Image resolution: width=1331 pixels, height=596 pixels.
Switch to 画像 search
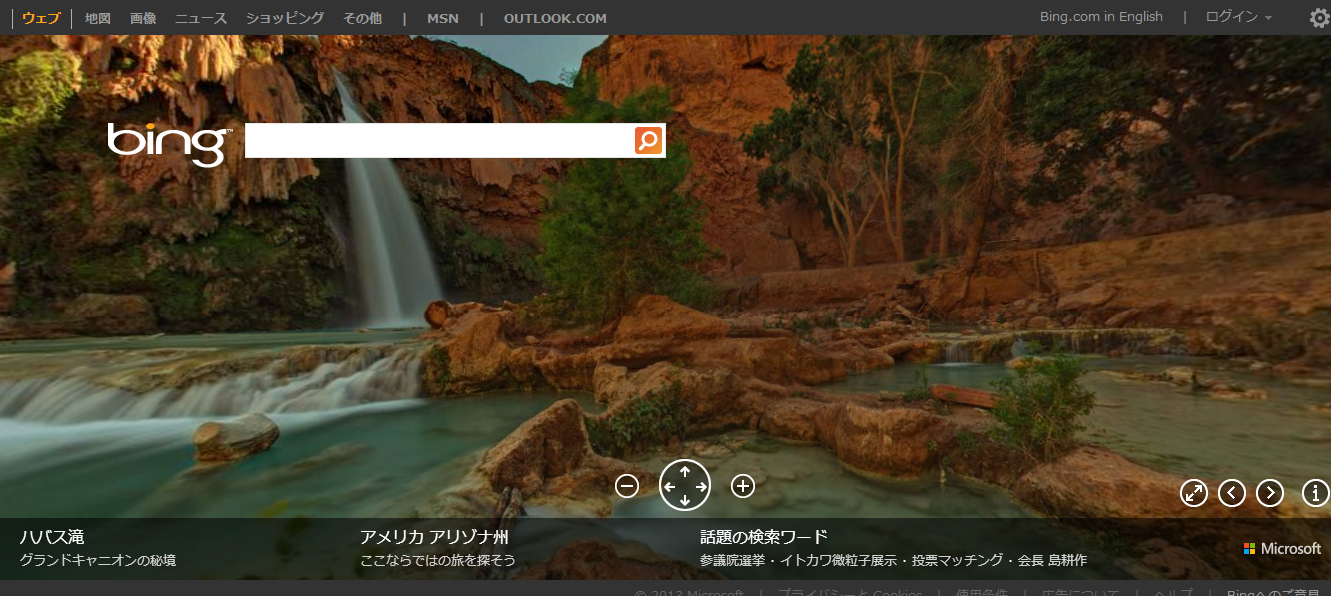(x=143, y=18)
